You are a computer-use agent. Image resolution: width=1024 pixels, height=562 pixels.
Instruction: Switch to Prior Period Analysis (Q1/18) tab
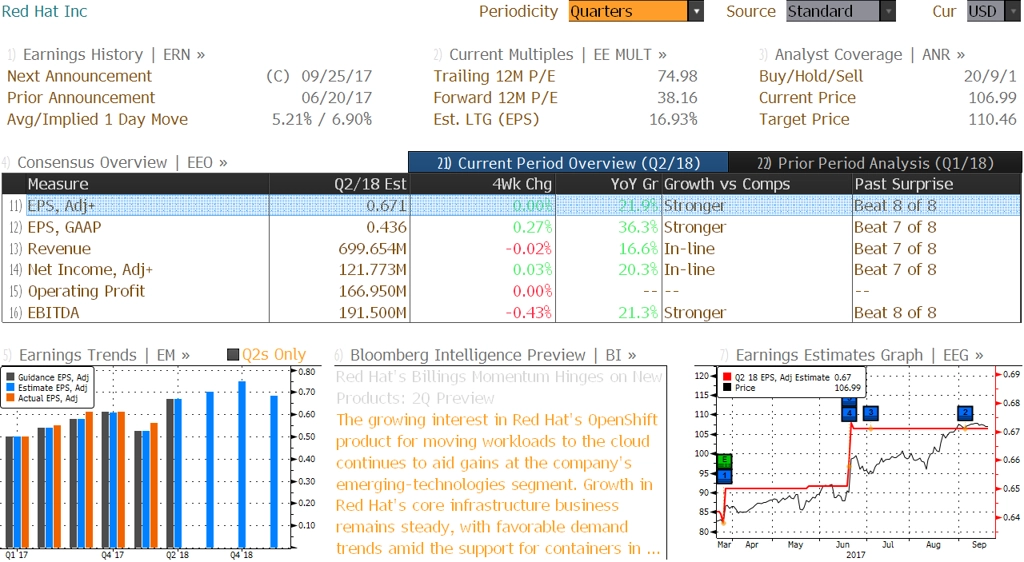pyautogui.click(x=875, y=163)
